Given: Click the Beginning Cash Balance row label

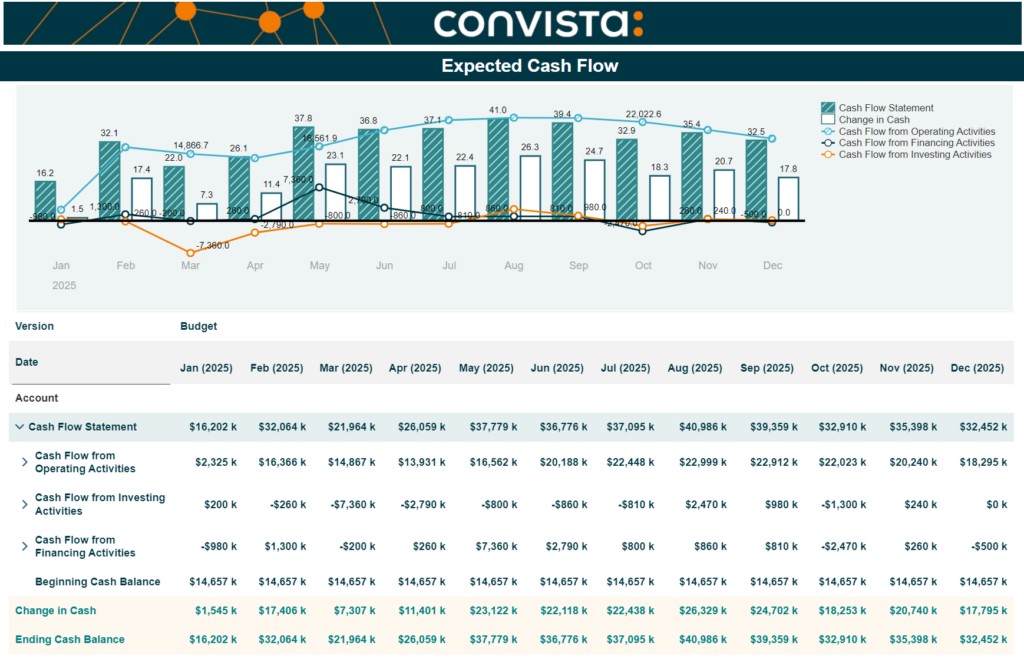Looking at the screenshot, I should click(98, 582).
